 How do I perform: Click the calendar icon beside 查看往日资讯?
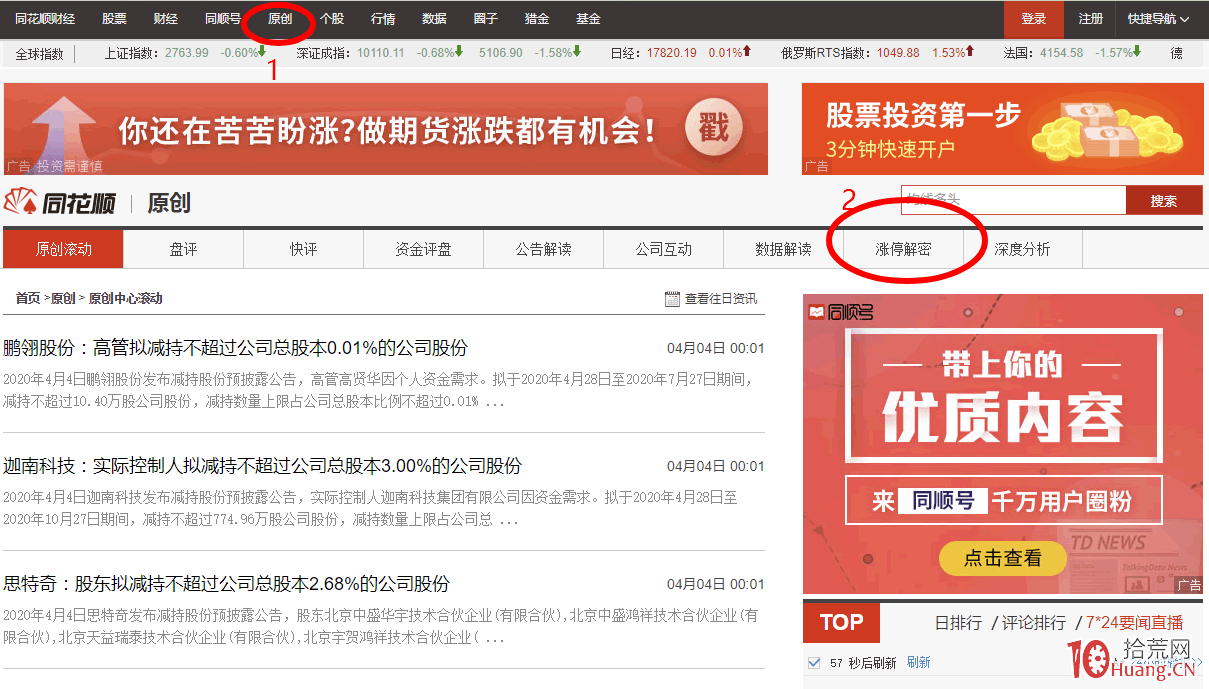(x=672, y=299)
